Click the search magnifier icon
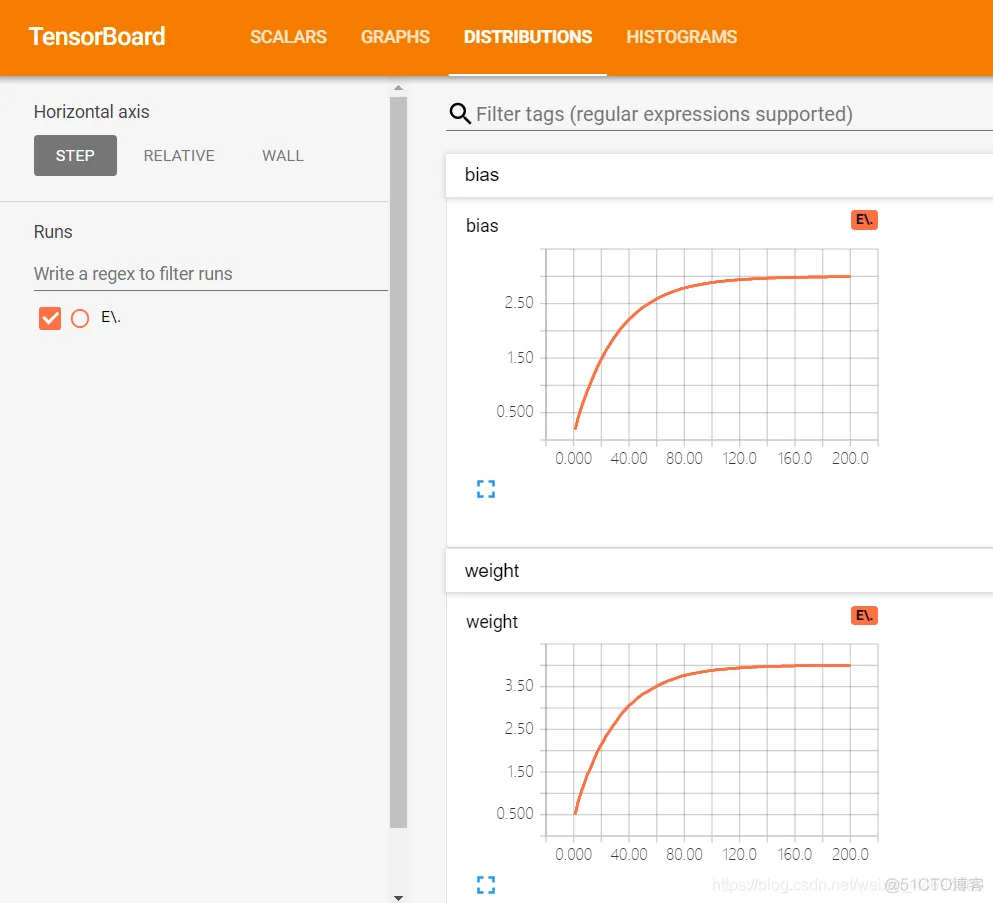The width and height of the screenshot is (993, 903). [460, 114]
